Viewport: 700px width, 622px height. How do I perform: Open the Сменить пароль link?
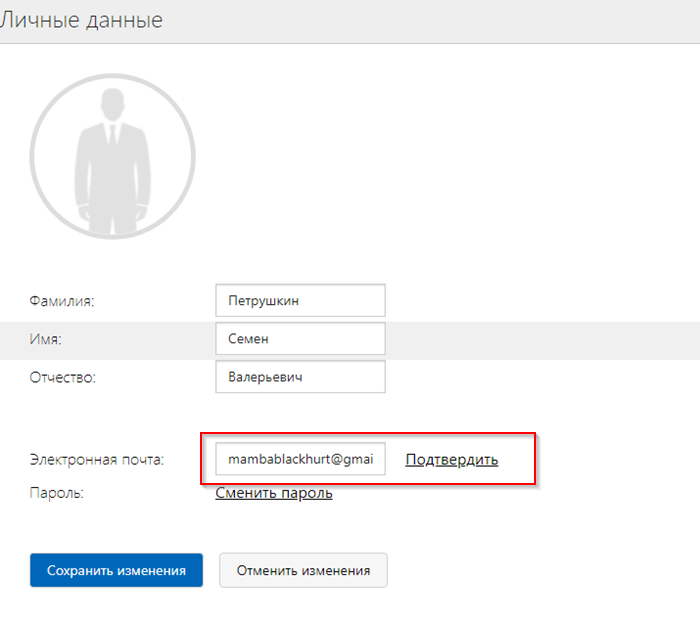click(x=274, y=493)
